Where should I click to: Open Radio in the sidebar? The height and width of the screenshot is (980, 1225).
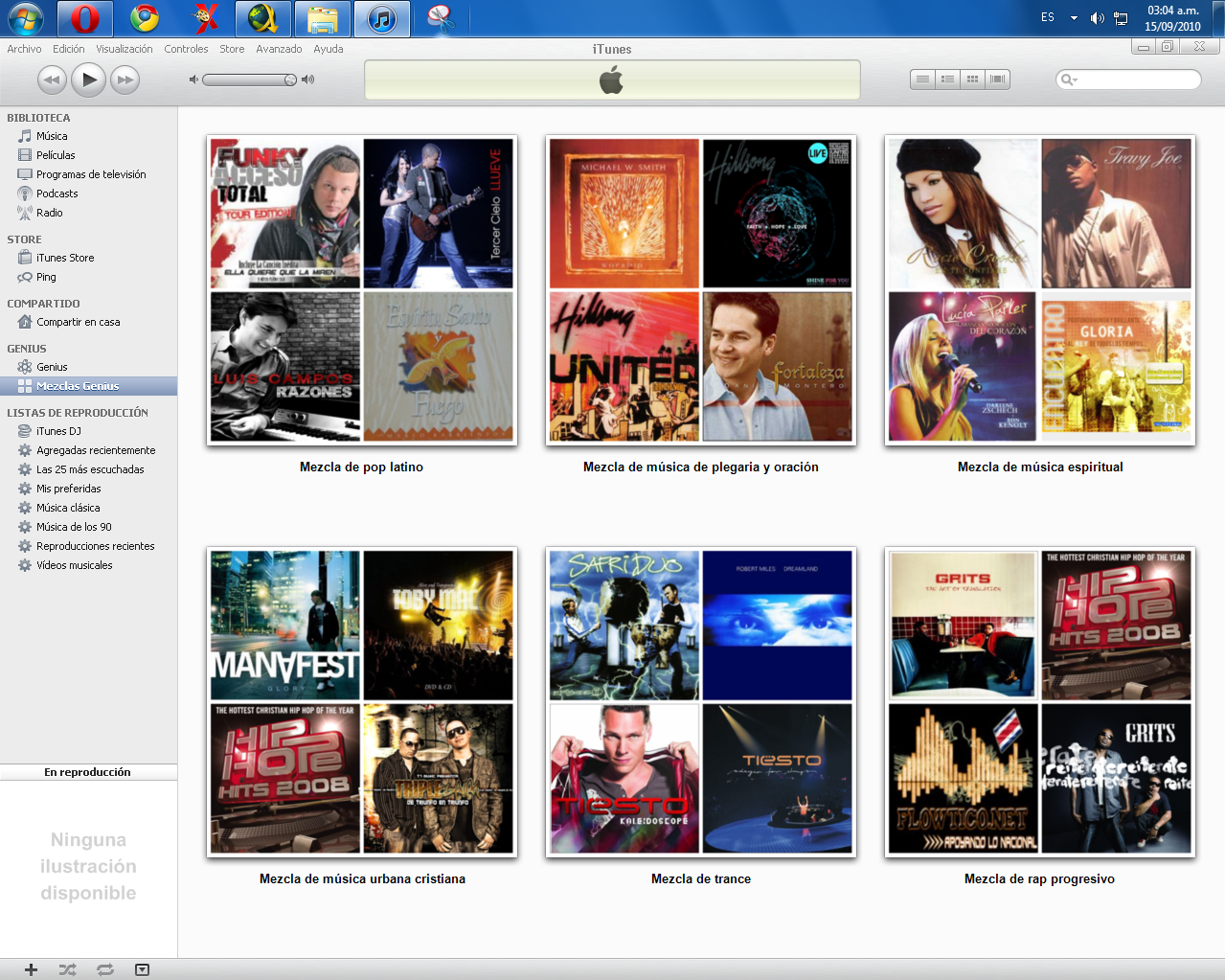88,213
